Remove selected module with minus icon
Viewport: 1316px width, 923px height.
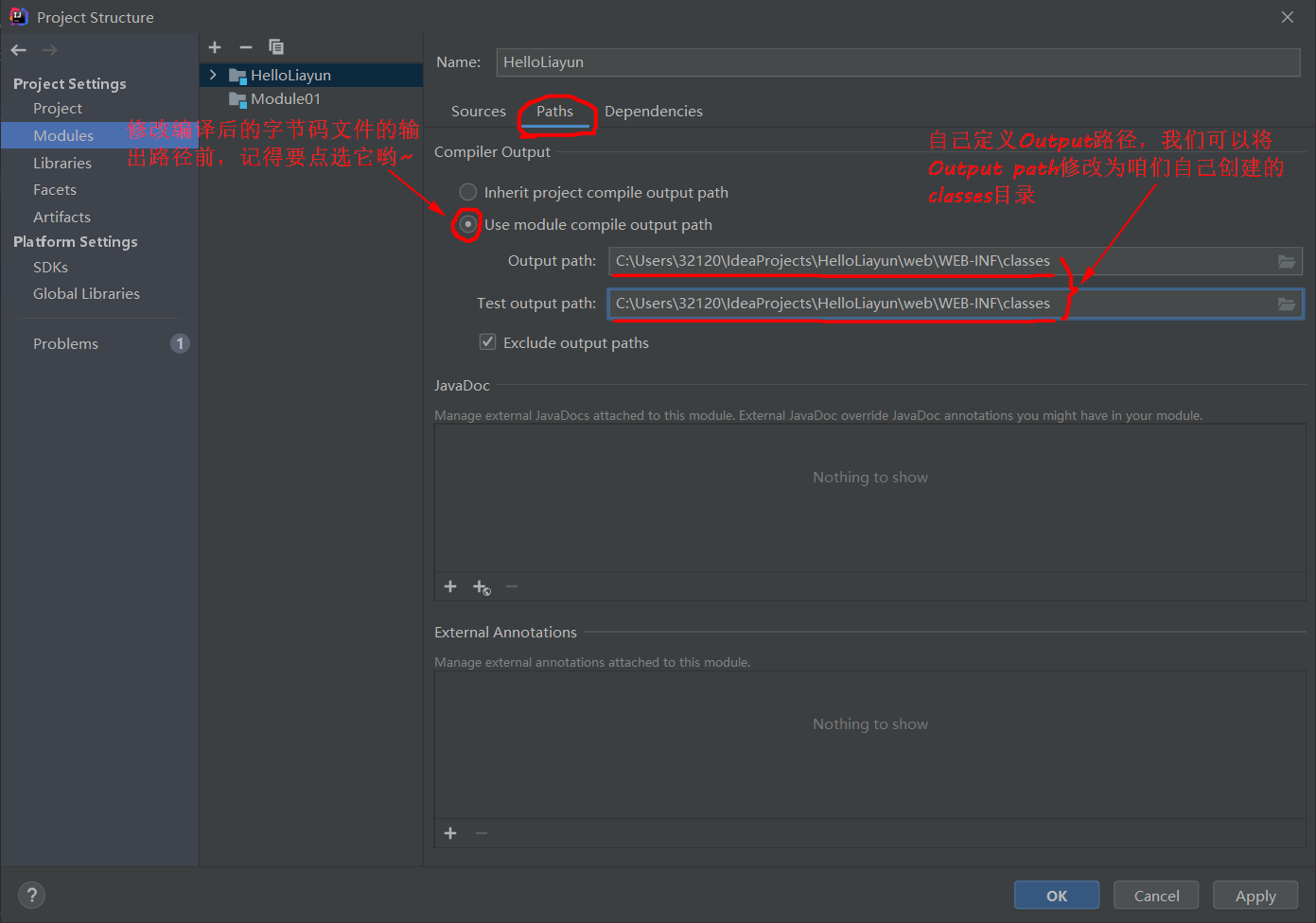(246, 47)
